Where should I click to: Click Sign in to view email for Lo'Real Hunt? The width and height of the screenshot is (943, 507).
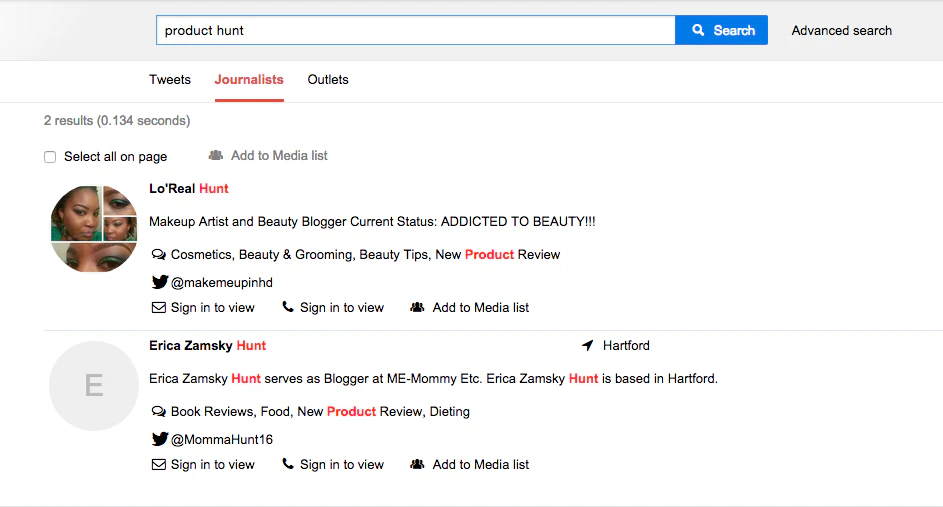tap(212, 307)
